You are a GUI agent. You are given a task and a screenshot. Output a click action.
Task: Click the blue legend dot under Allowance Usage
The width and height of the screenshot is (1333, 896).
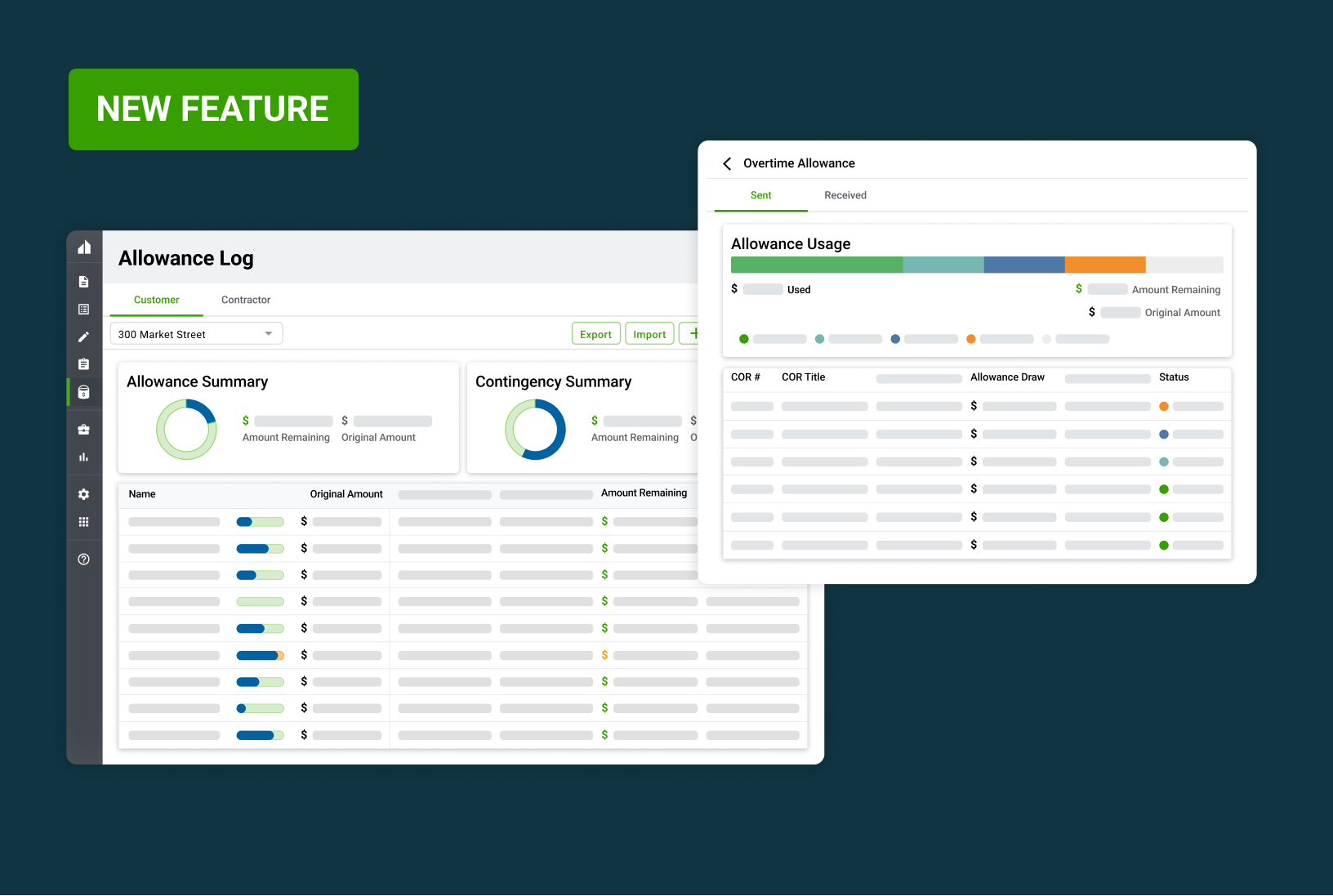(895, 339)
